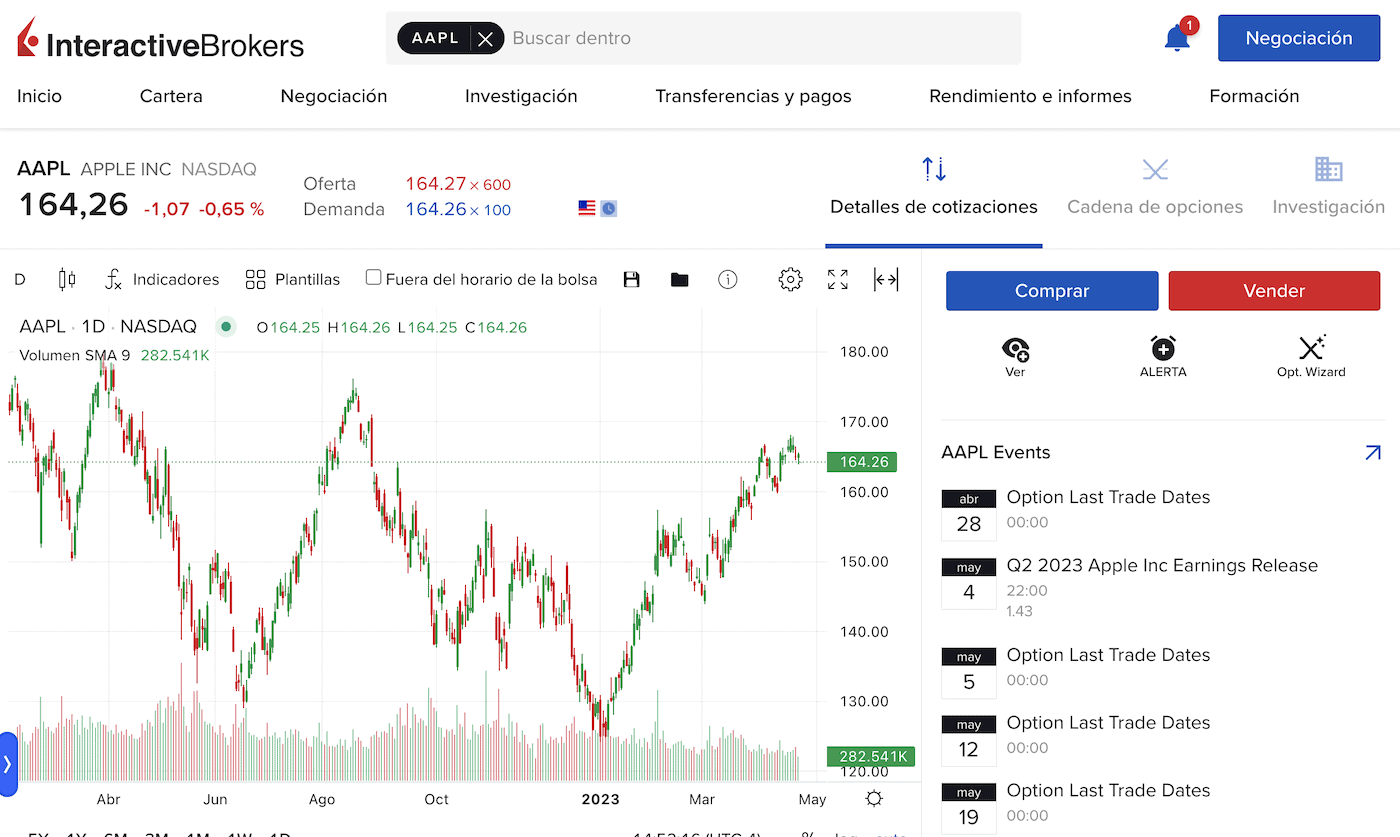Expand chart to fullscreen
This screenshot has width=1400, height=837.
pyautogui.click(x=838, y=280)
